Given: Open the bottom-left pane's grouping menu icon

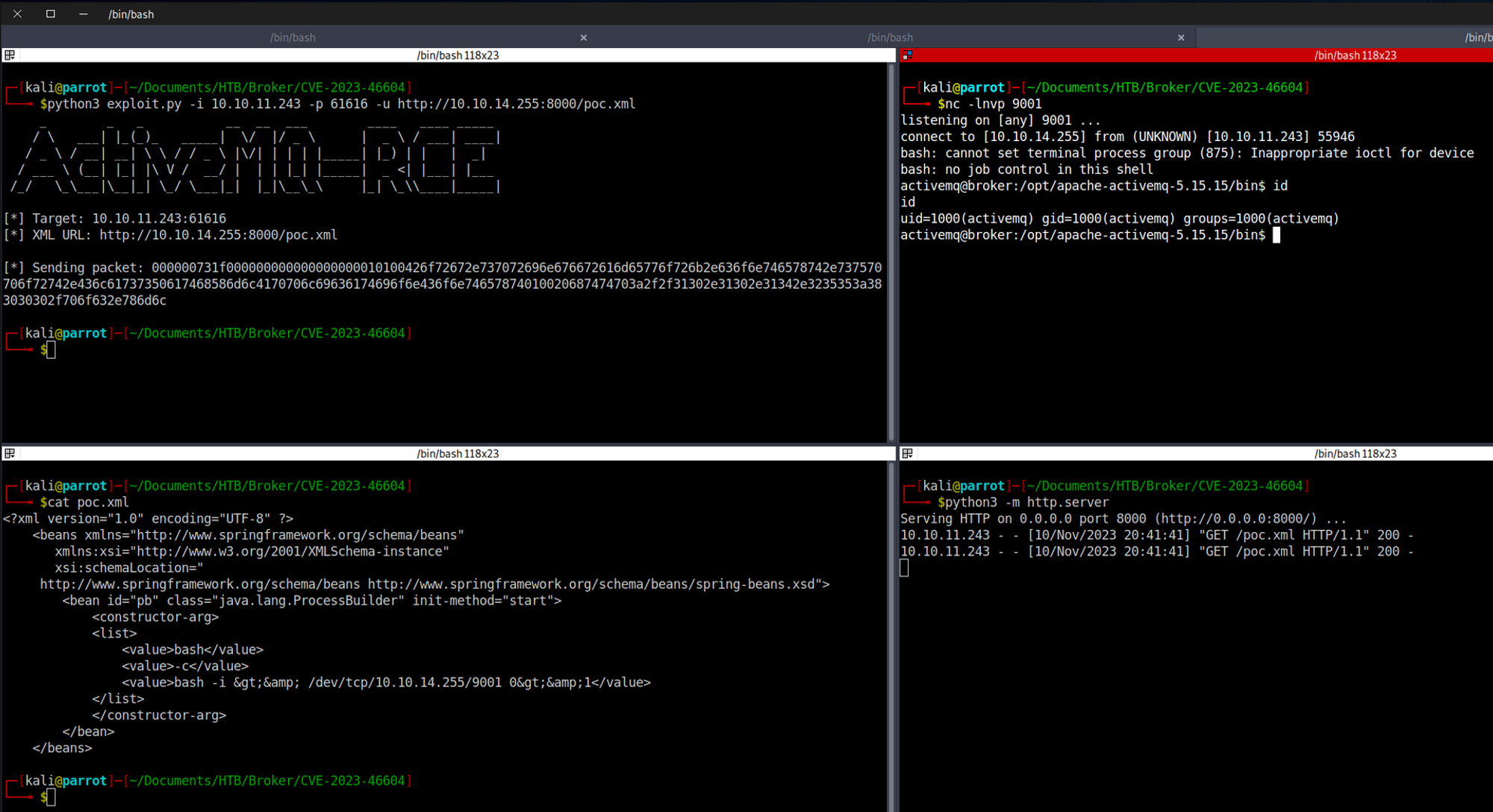Looking at the screenshot, I should click(10, 454).
